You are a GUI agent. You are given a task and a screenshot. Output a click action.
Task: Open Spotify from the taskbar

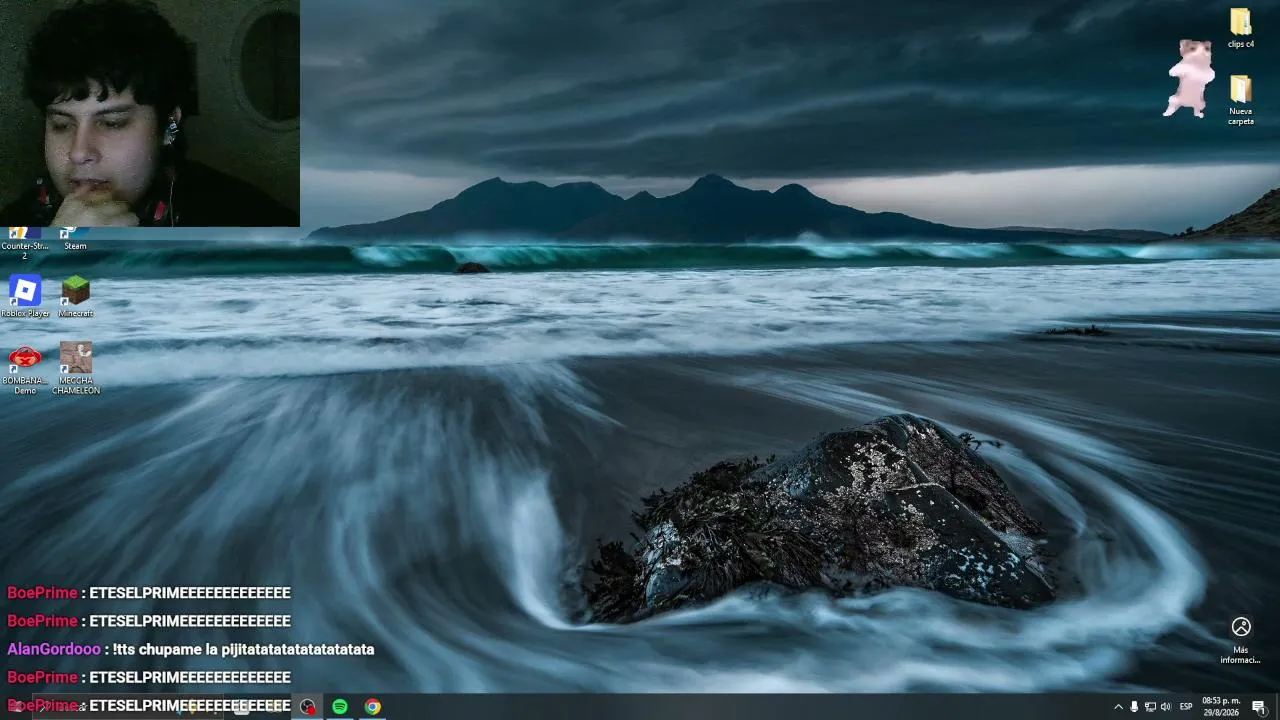[340, 707]
